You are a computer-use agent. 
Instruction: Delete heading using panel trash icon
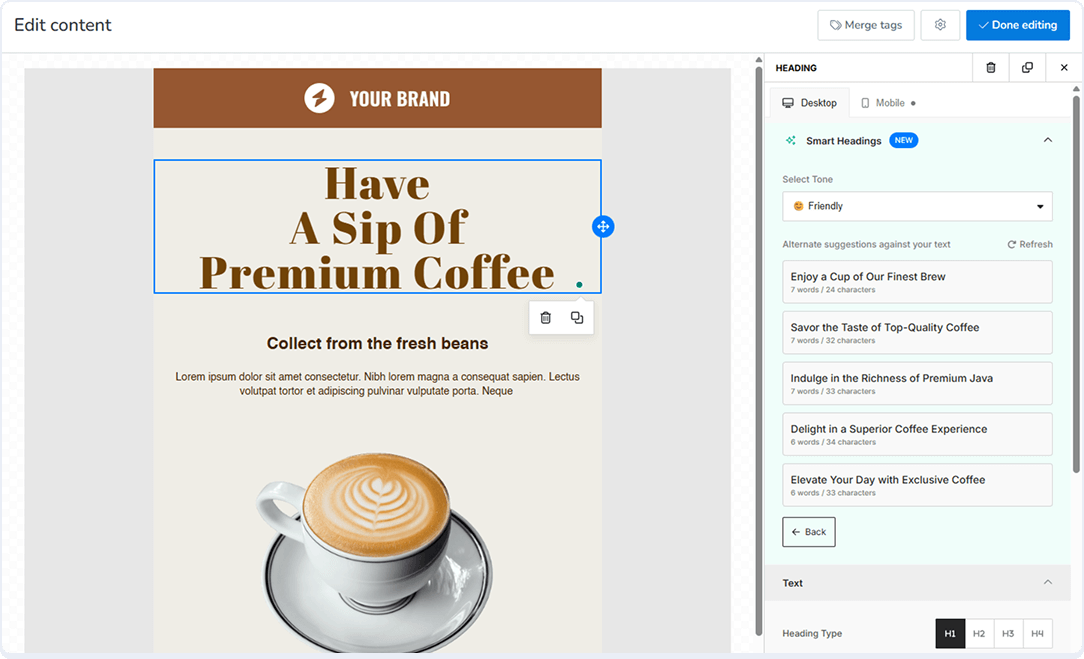[990, 68]
